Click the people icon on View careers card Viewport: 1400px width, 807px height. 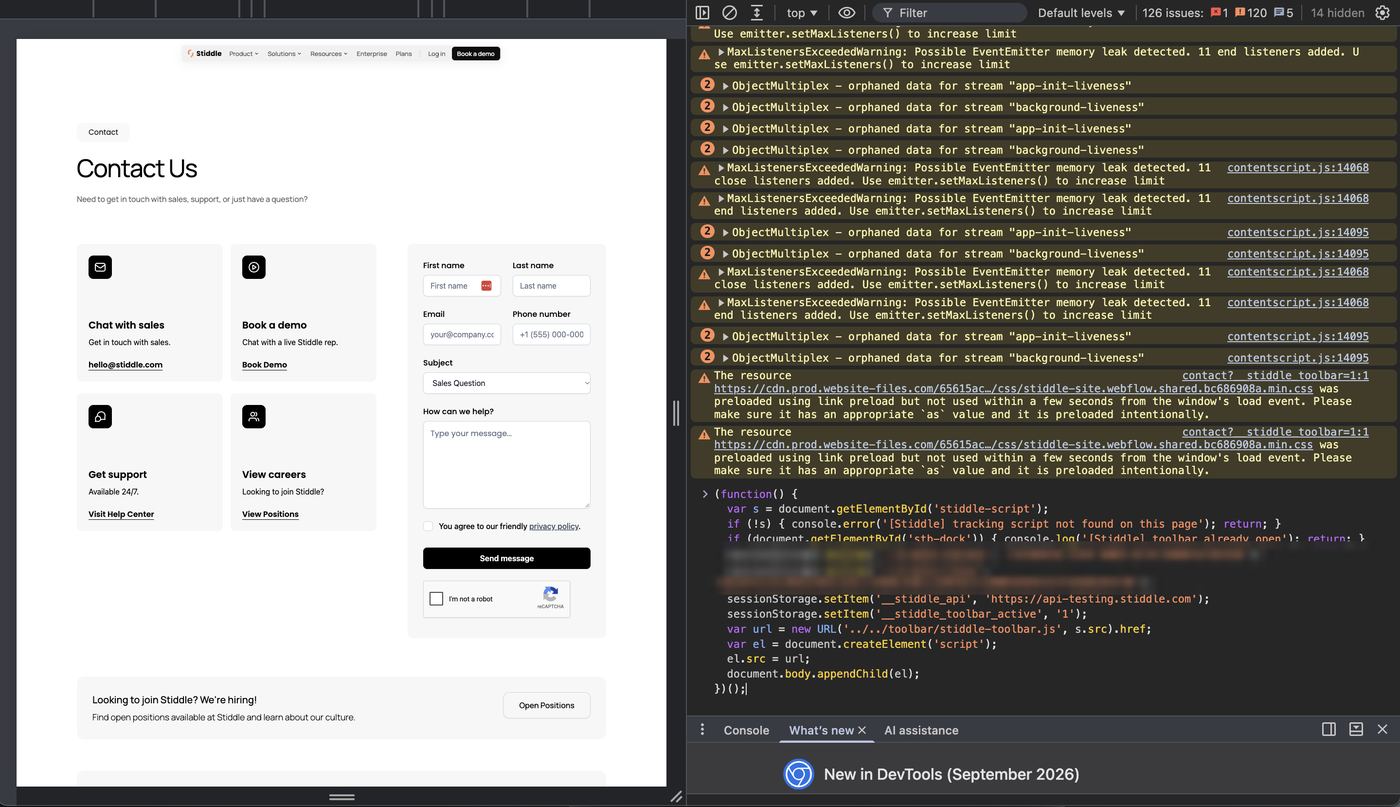[254, 416]
